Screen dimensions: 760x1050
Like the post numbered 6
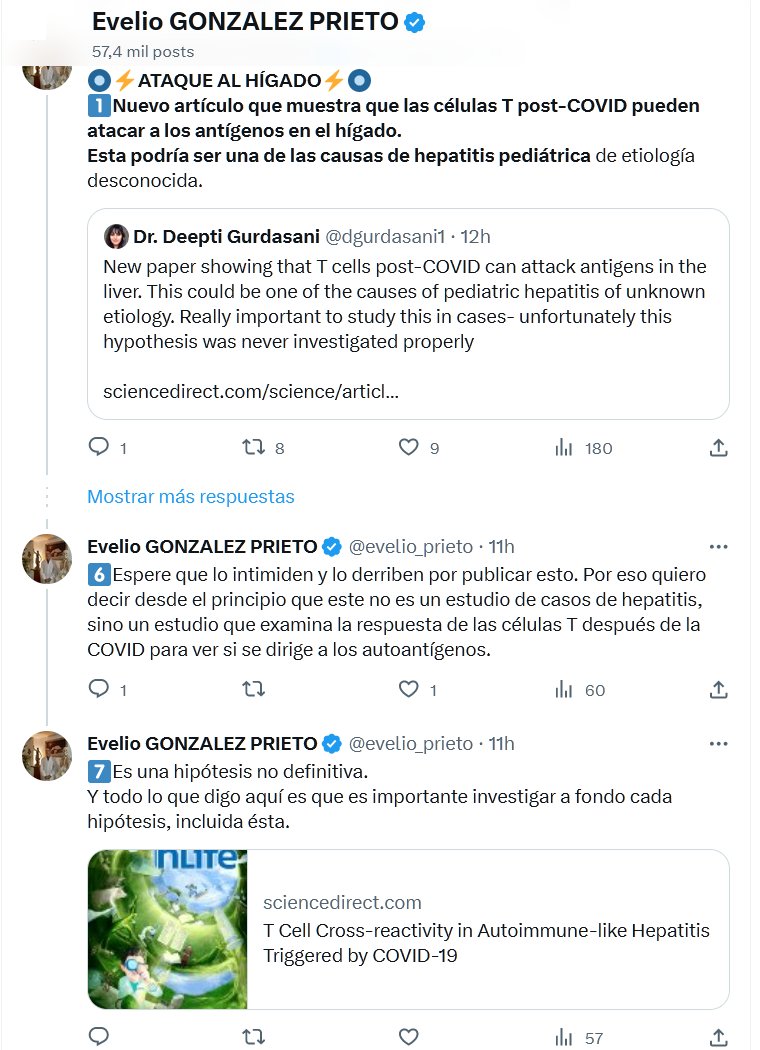(x=409, y=689)
